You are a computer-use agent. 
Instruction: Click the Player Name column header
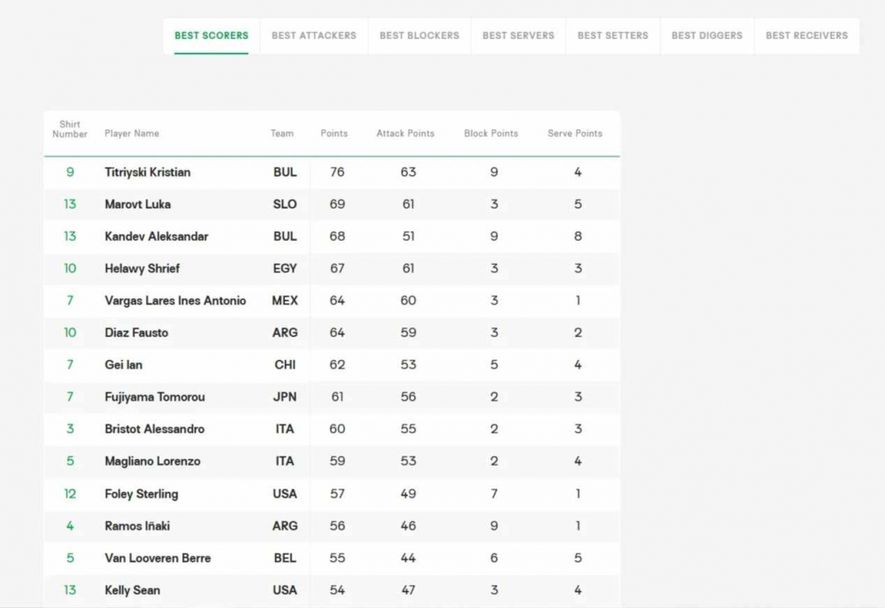132,134
